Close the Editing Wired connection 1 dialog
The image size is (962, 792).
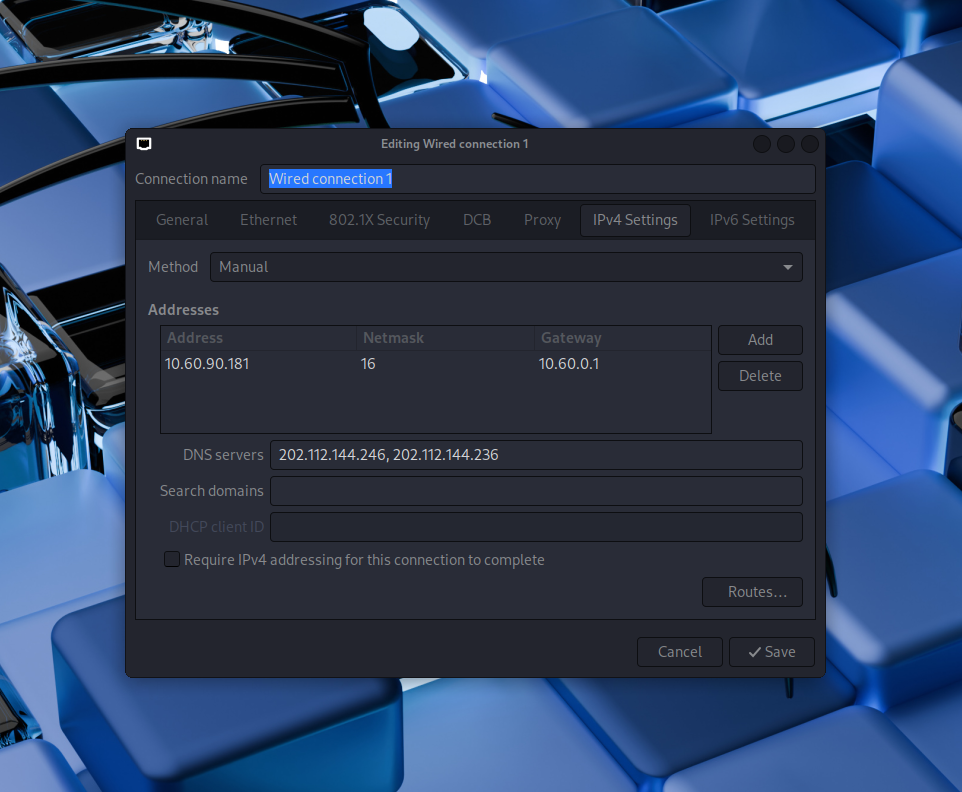810,144
